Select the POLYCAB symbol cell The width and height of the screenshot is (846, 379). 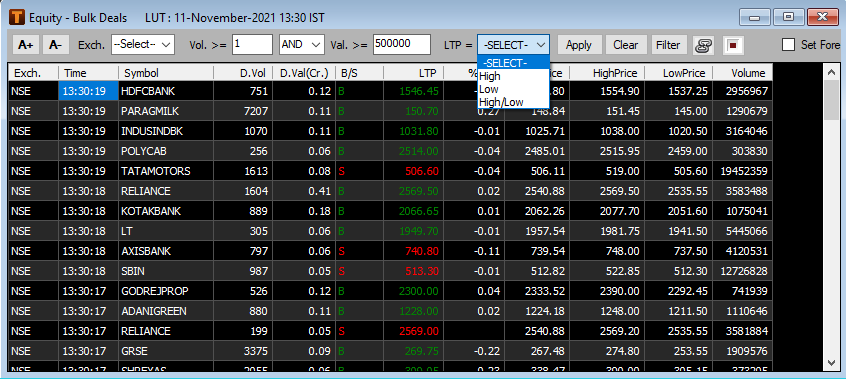pyautogui.click(x=166, y=151)
